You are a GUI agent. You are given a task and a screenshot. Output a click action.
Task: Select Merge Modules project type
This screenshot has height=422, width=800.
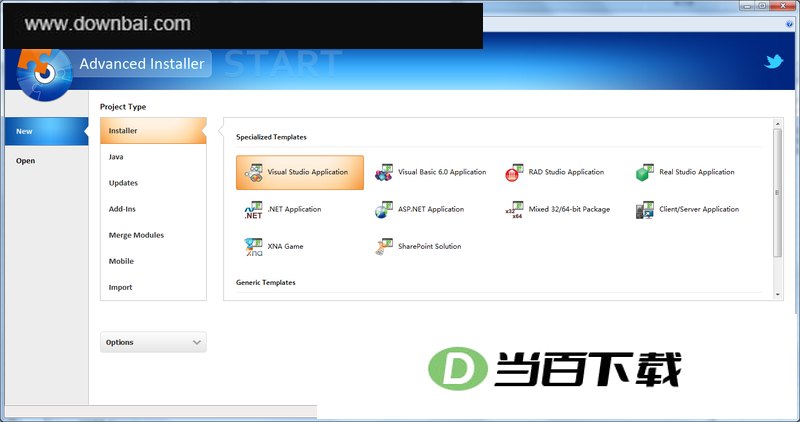coord(153,235)
